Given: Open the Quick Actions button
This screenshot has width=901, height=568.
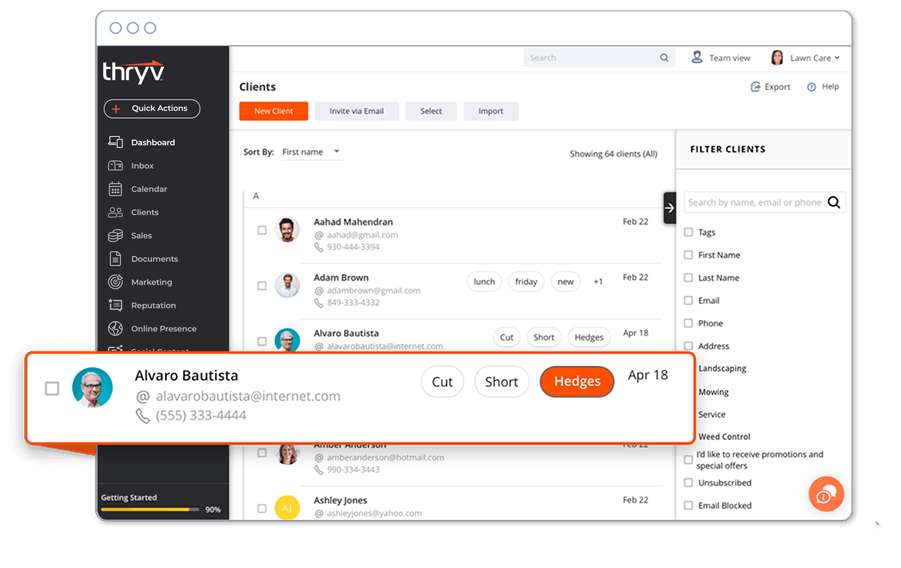Looking at the screenshot, I should tap(152, 109).
